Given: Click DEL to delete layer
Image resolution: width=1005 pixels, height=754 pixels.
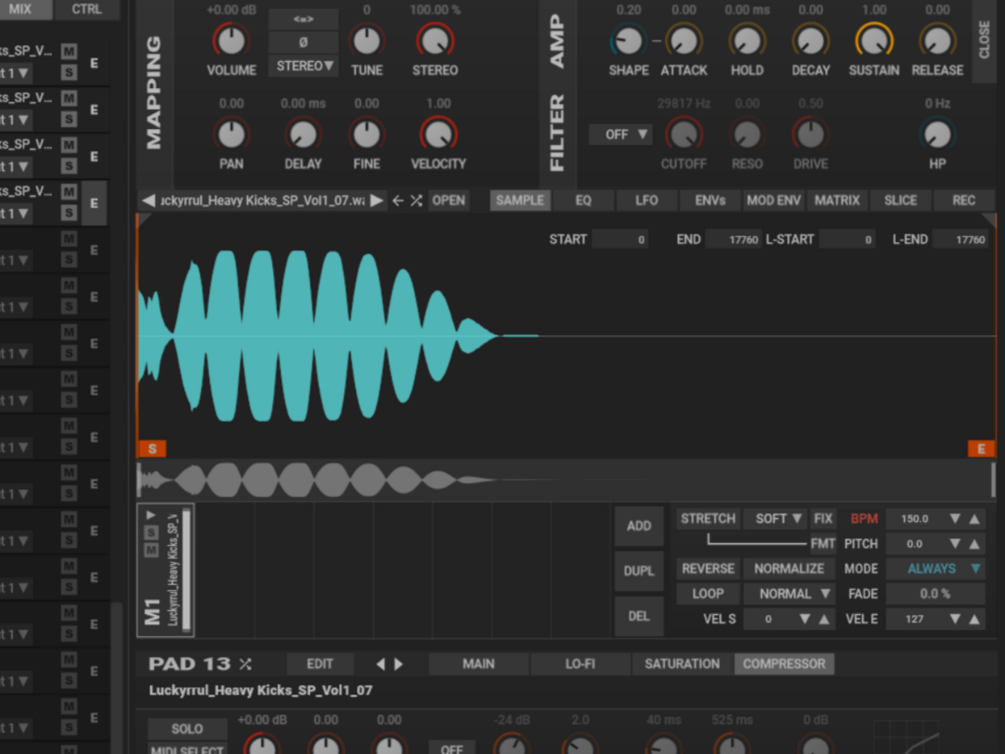Looking at the screenshot, I should tap(639, 616).
